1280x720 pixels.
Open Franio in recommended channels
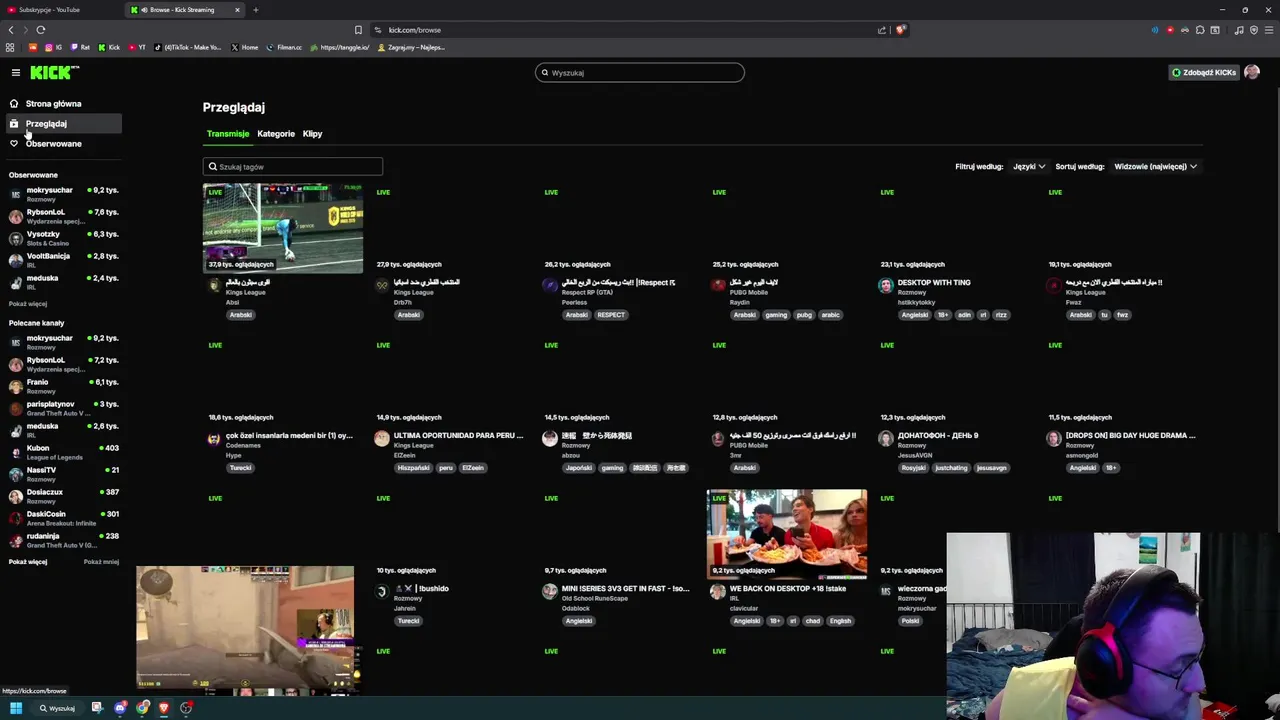(x=63, y=386)
